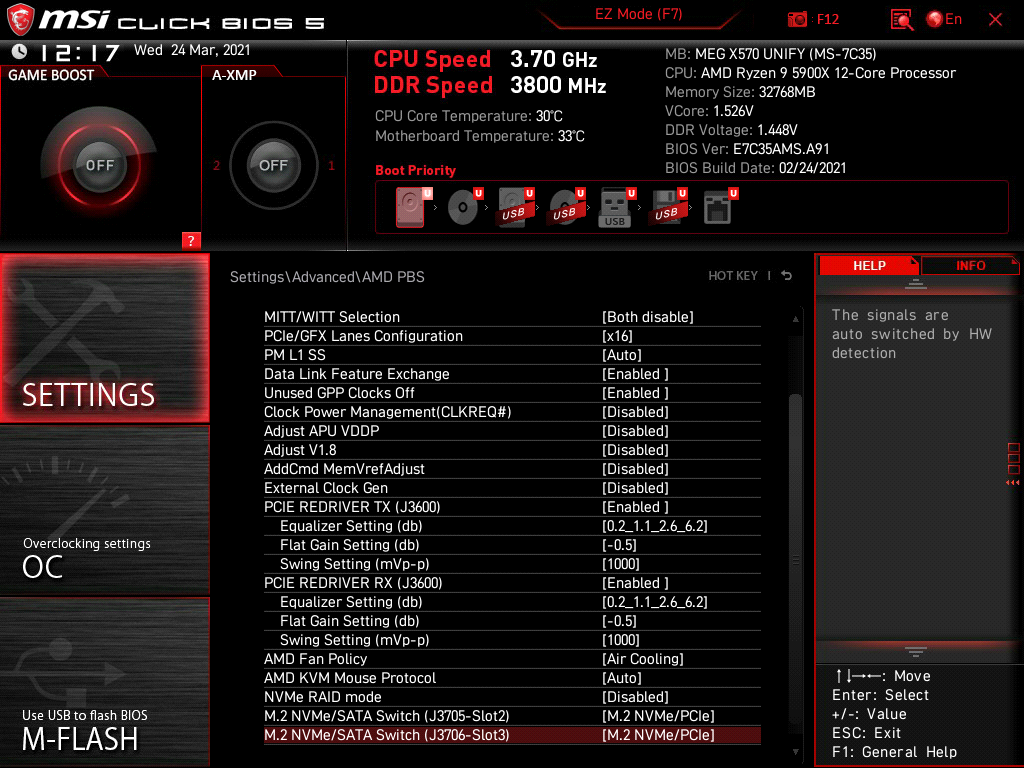
Task: Select the USB CD/DVD boot icon
Action: coord(566,207)
